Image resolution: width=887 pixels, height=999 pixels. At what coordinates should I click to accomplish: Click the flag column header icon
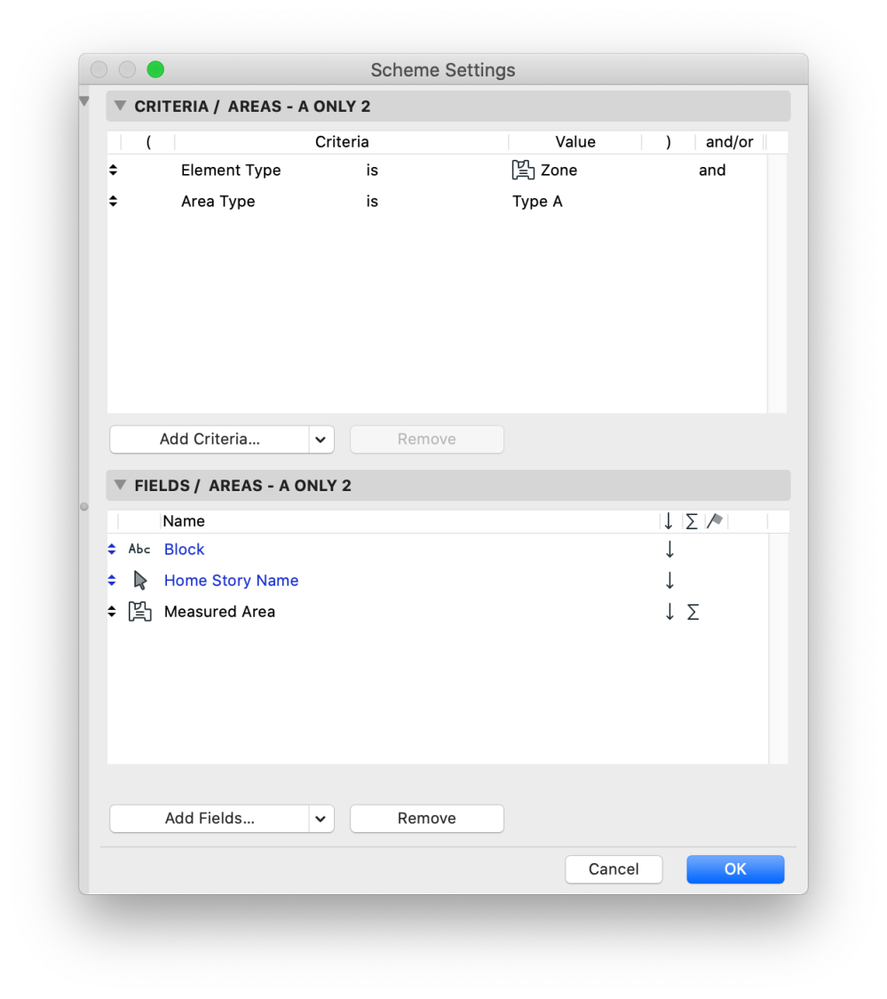coord(714,521)
